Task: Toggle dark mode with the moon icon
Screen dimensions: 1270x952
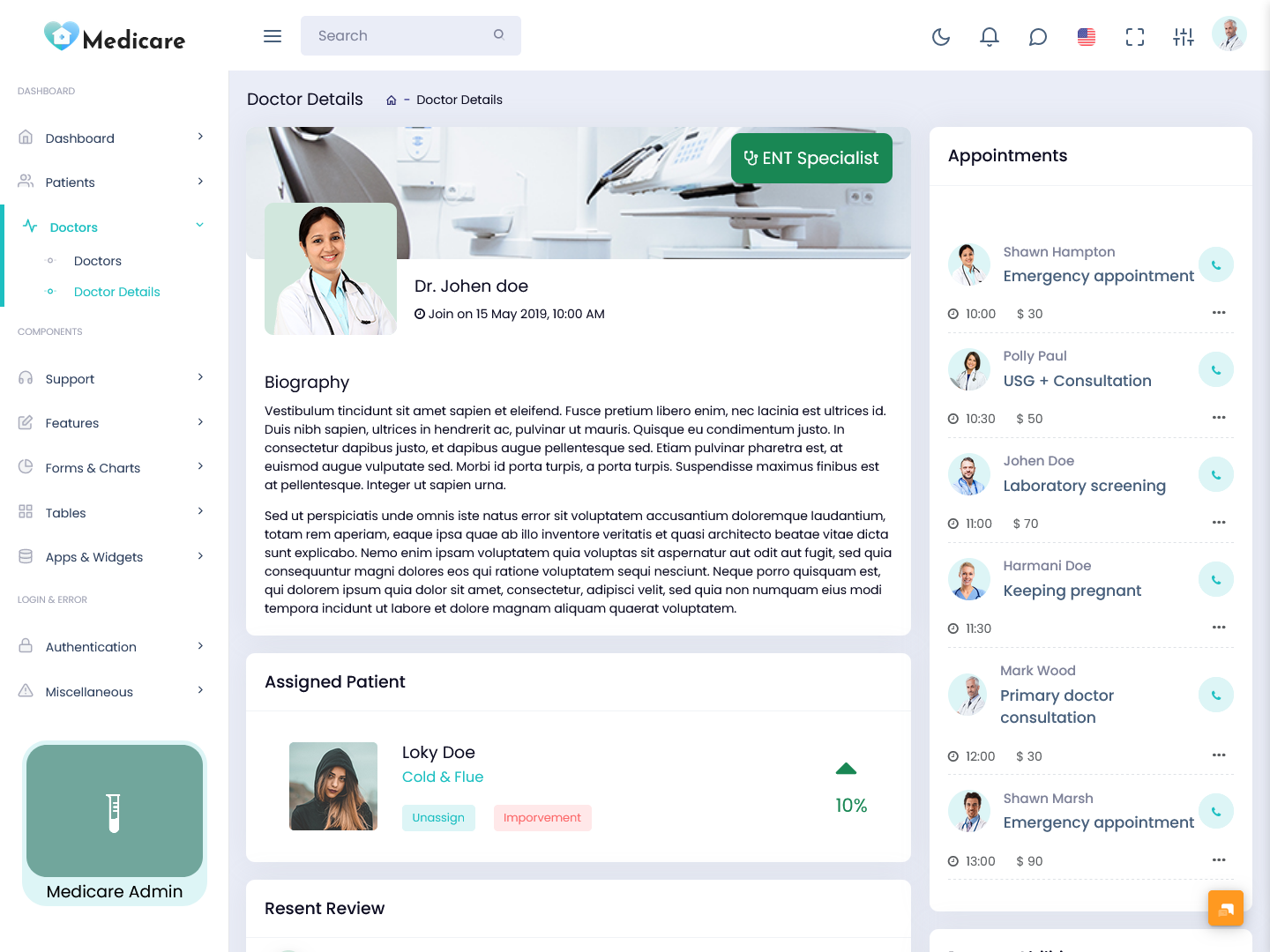Action: [941, 36]
